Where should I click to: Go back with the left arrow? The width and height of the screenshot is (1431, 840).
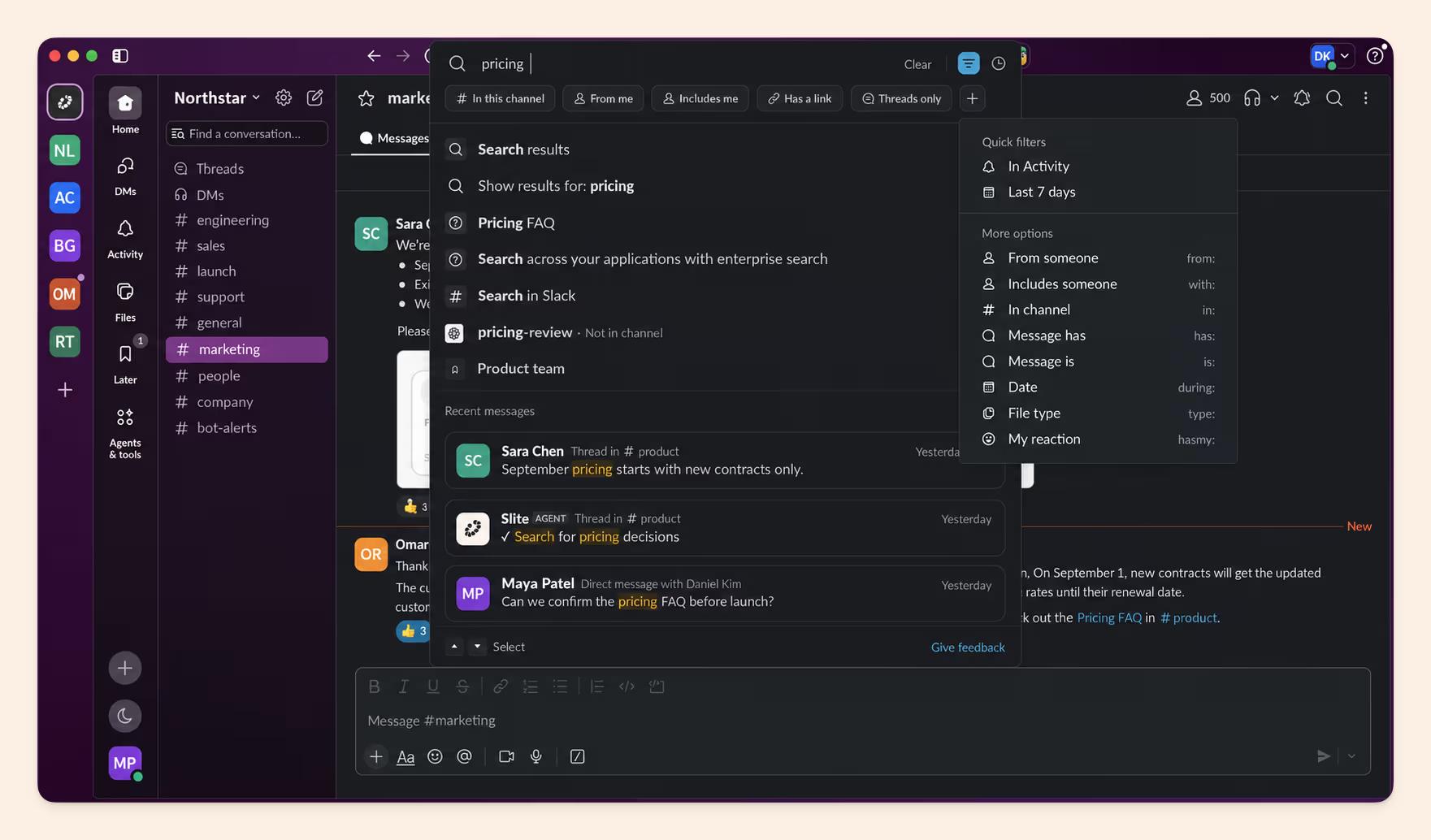[374, 55]
